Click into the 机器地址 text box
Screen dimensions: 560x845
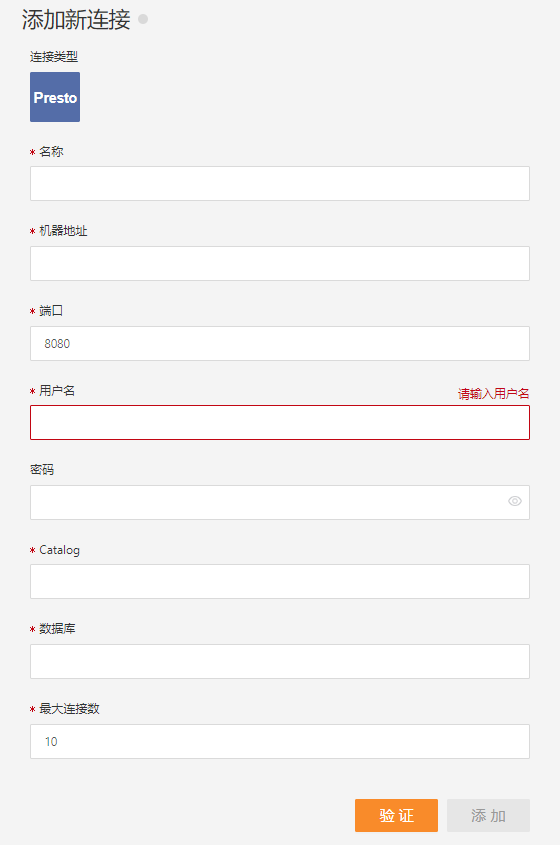coord(280,264)
